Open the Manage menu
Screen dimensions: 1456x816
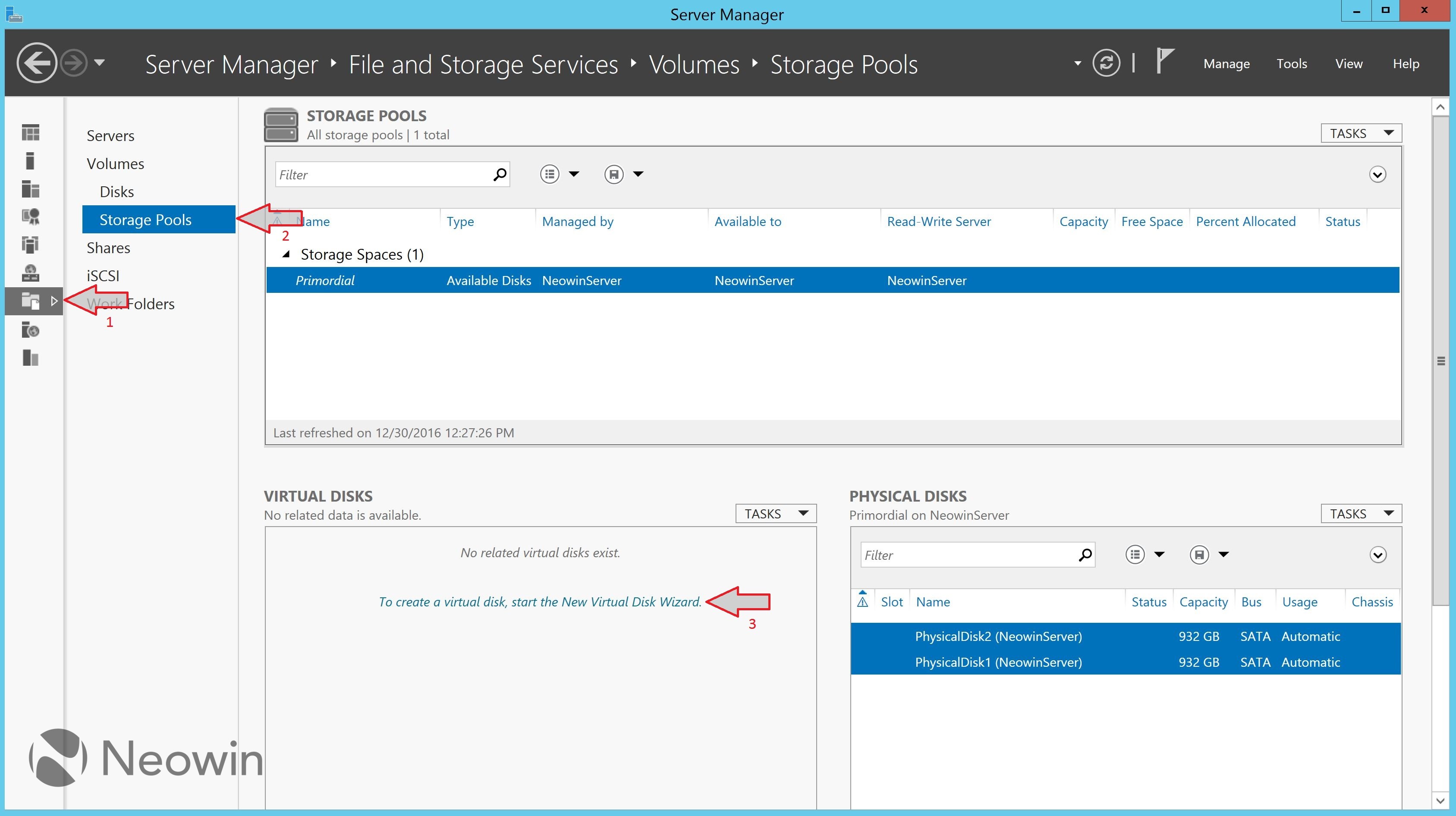pyautogui.click(x=1226, y=64)
